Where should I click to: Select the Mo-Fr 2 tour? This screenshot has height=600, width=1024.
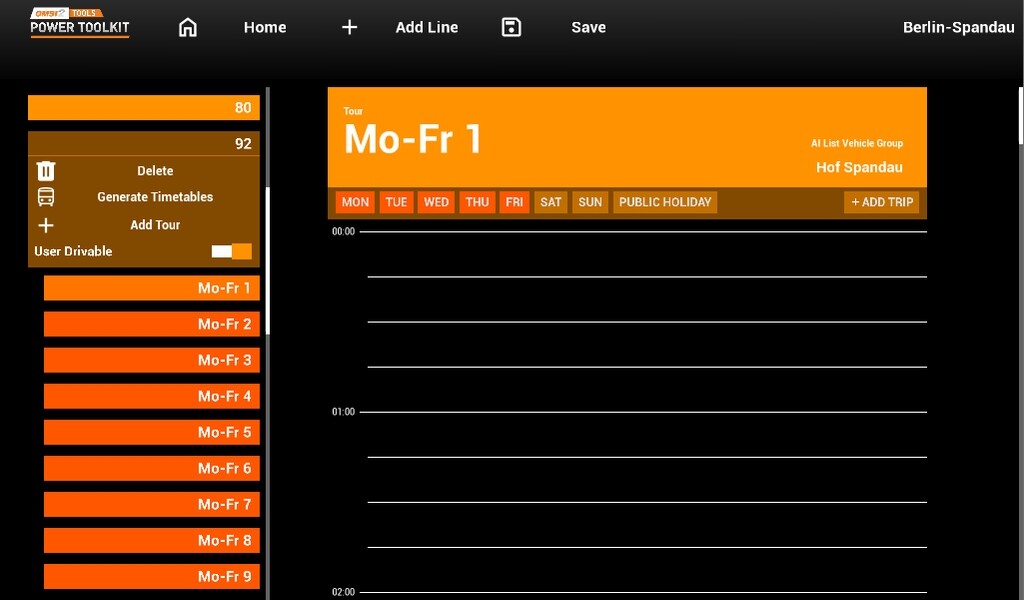(x=152, y=324)
